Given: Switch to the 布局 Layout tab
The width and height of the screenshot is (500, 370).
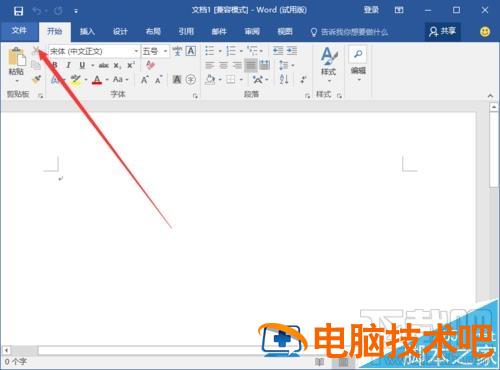Looking at the screenshot, I should pyautogui.click(x=153, y=32).
